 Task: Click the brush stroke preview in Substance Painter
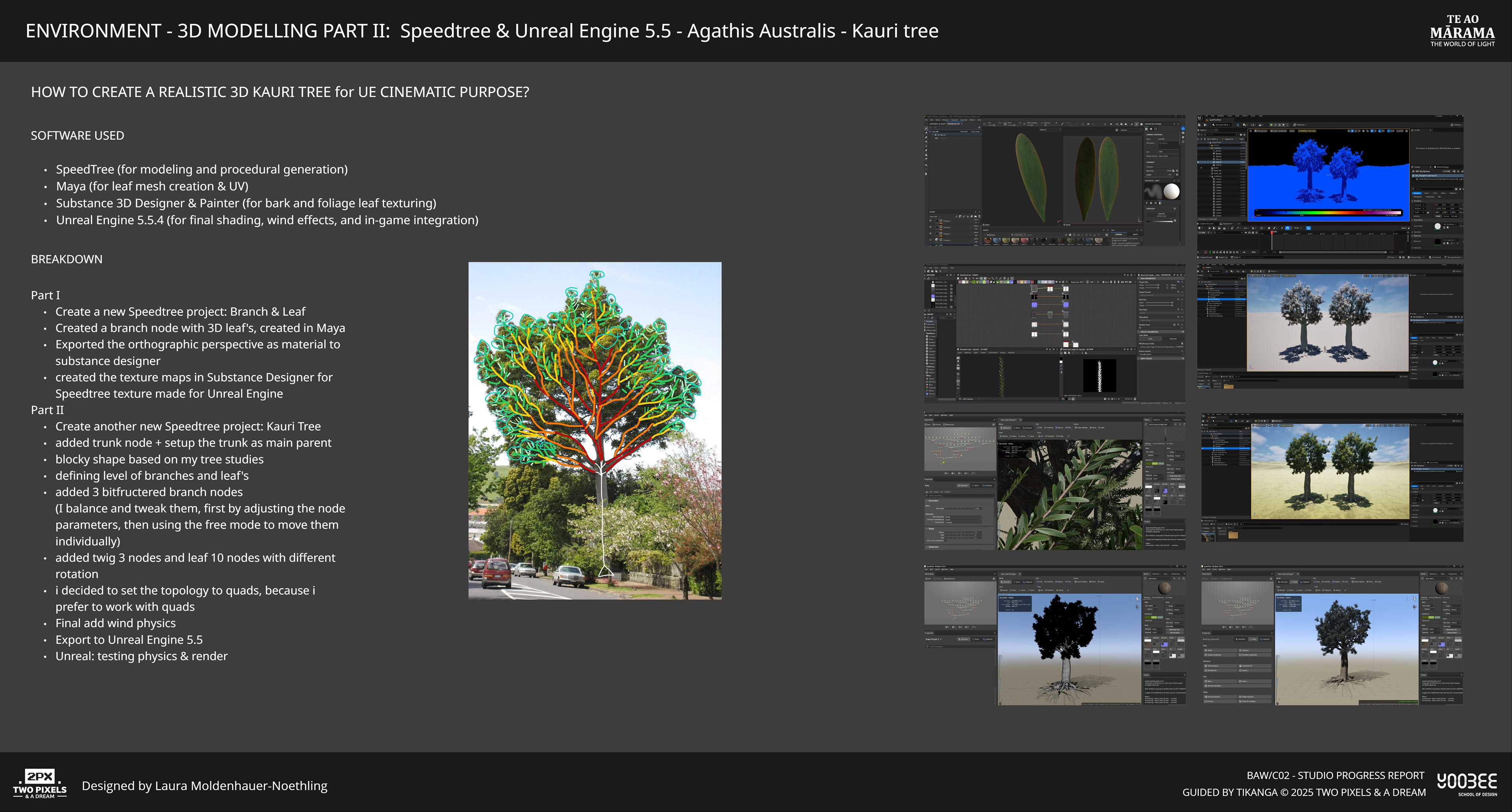click(1153, 191)
